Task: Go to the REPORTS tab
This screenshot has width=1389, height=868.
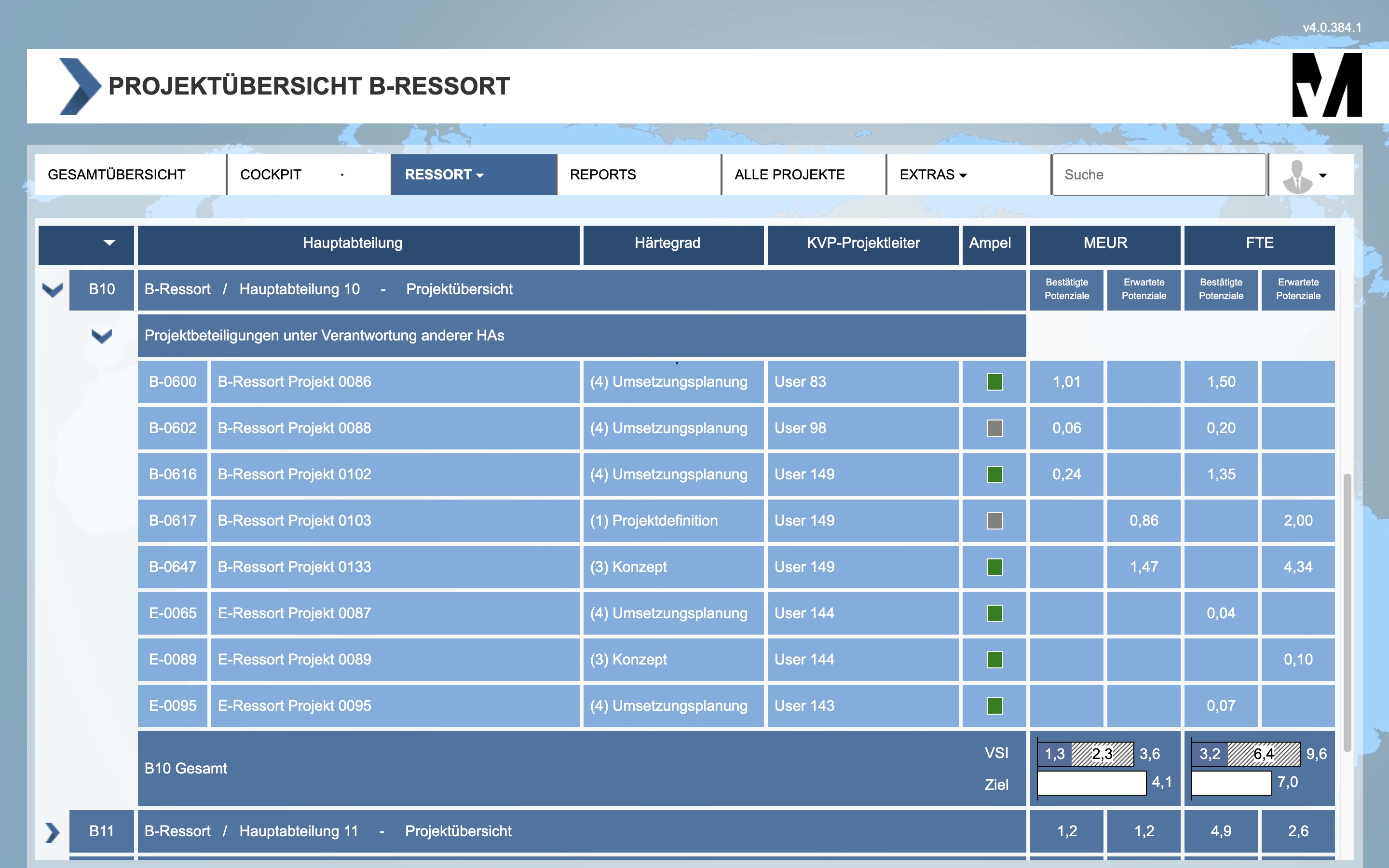Action: coord(603,175)
